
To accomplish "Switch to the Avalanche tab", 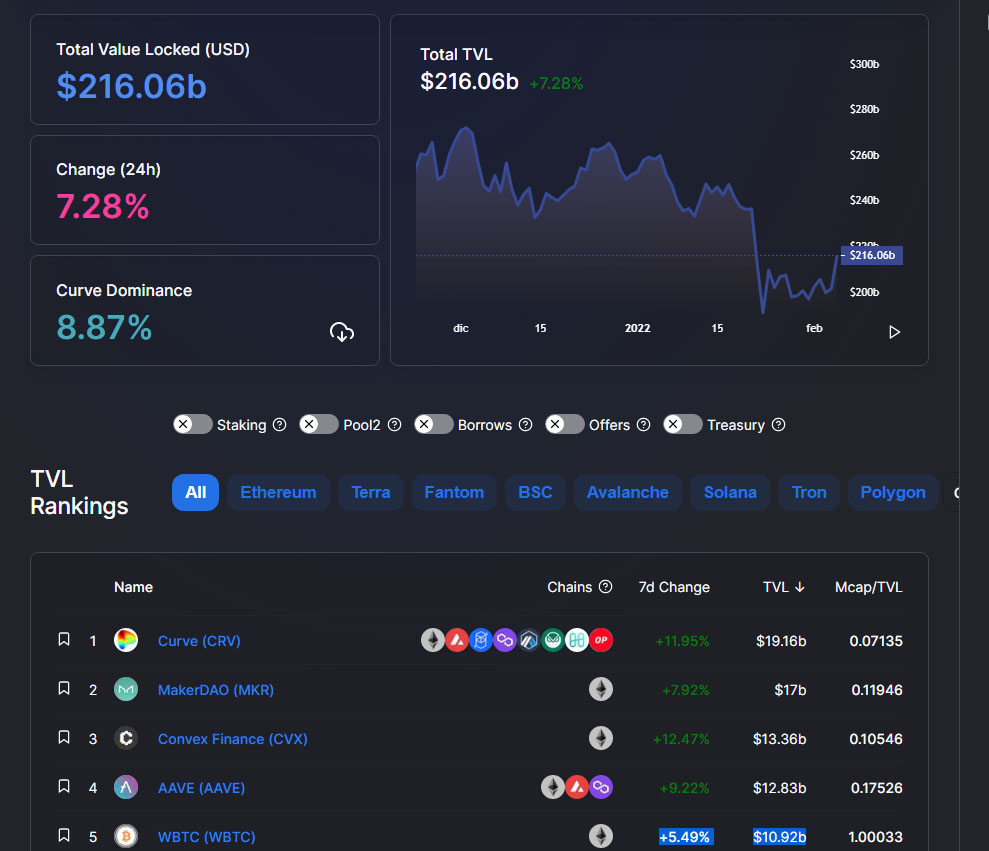I will [628, 492].
